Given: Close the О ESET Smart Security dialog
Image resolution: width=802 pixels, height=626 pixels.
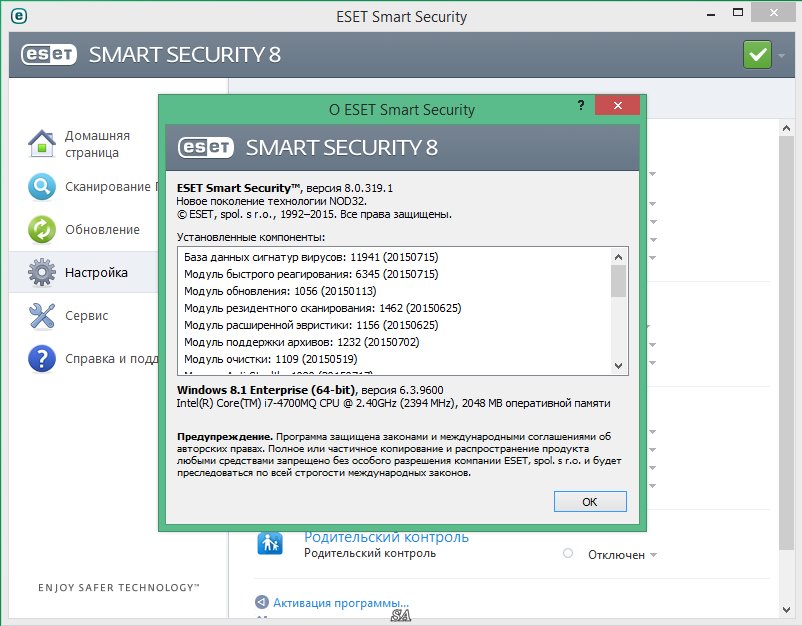Looking at the screenshot, I should tap(617, 105).
